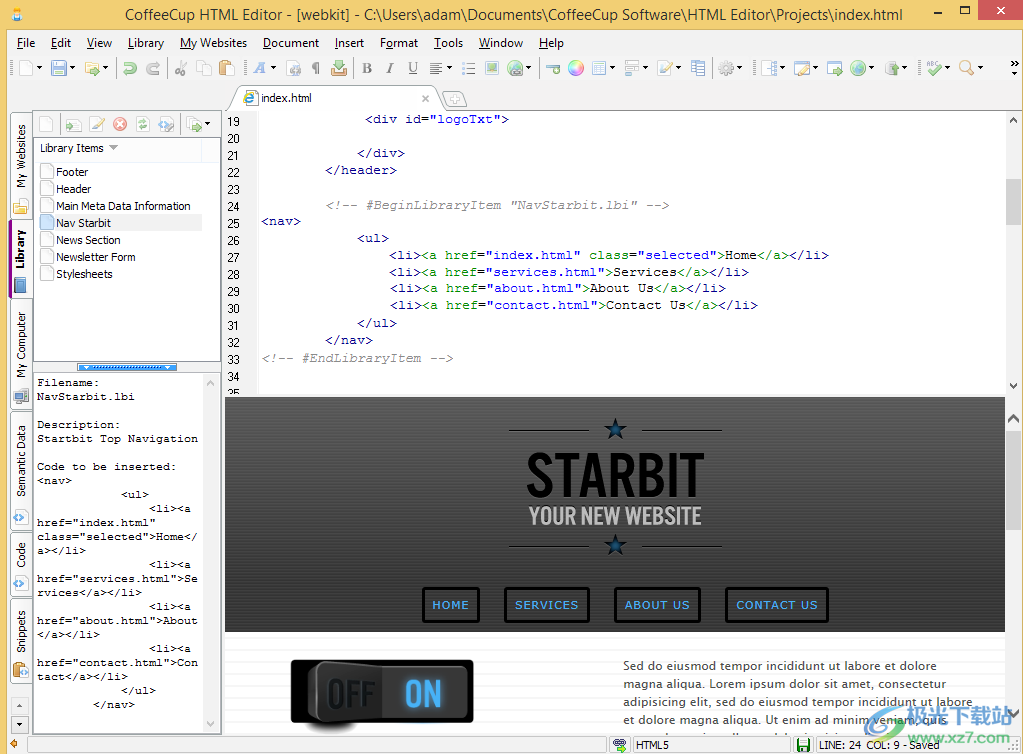
Task: Click the Copy icon in main toolbar
Action: [x=204, y=68]
